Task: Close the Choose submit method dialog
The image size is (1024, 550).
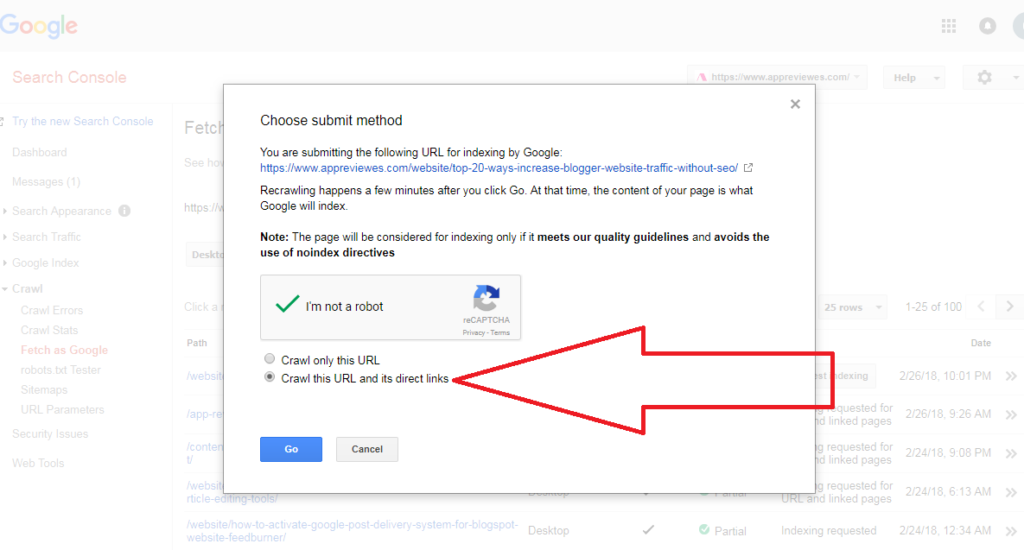Action: [795, 104]
